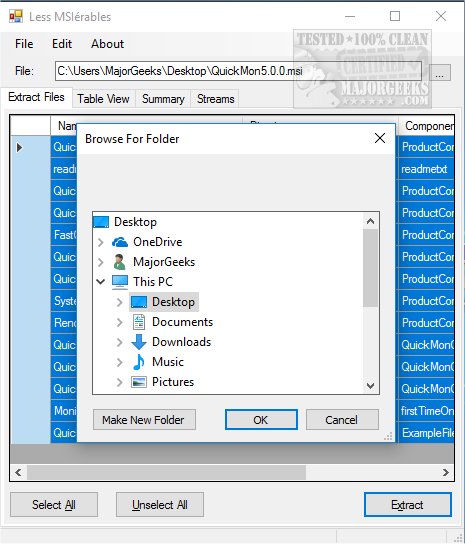Image resolution: width=465 pixels, height=544 pixels.
Task: Select the MajorGeeks label in the tree
Action: (x=164, y=262)
